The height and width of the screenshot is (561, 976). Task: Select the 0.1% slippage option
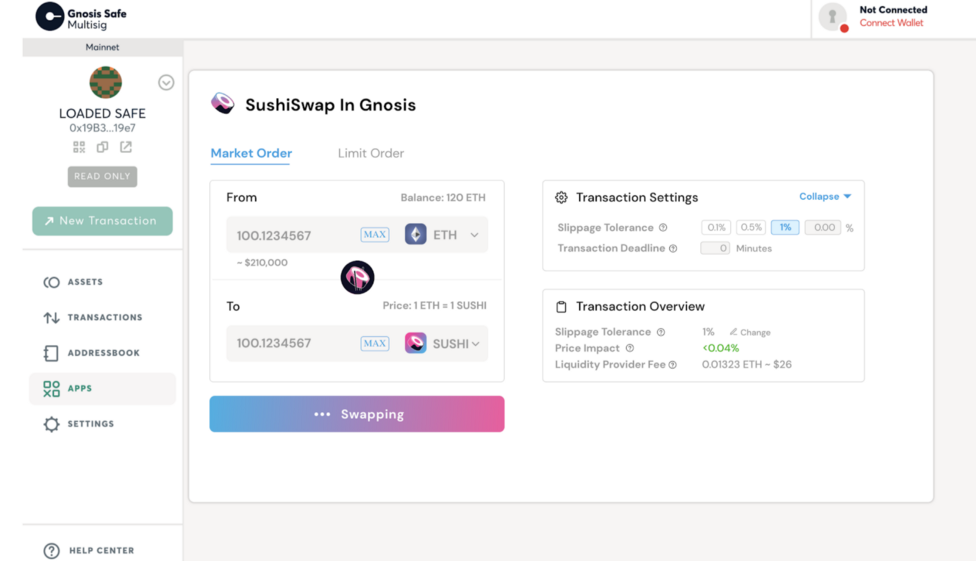[x=716, y=227]
